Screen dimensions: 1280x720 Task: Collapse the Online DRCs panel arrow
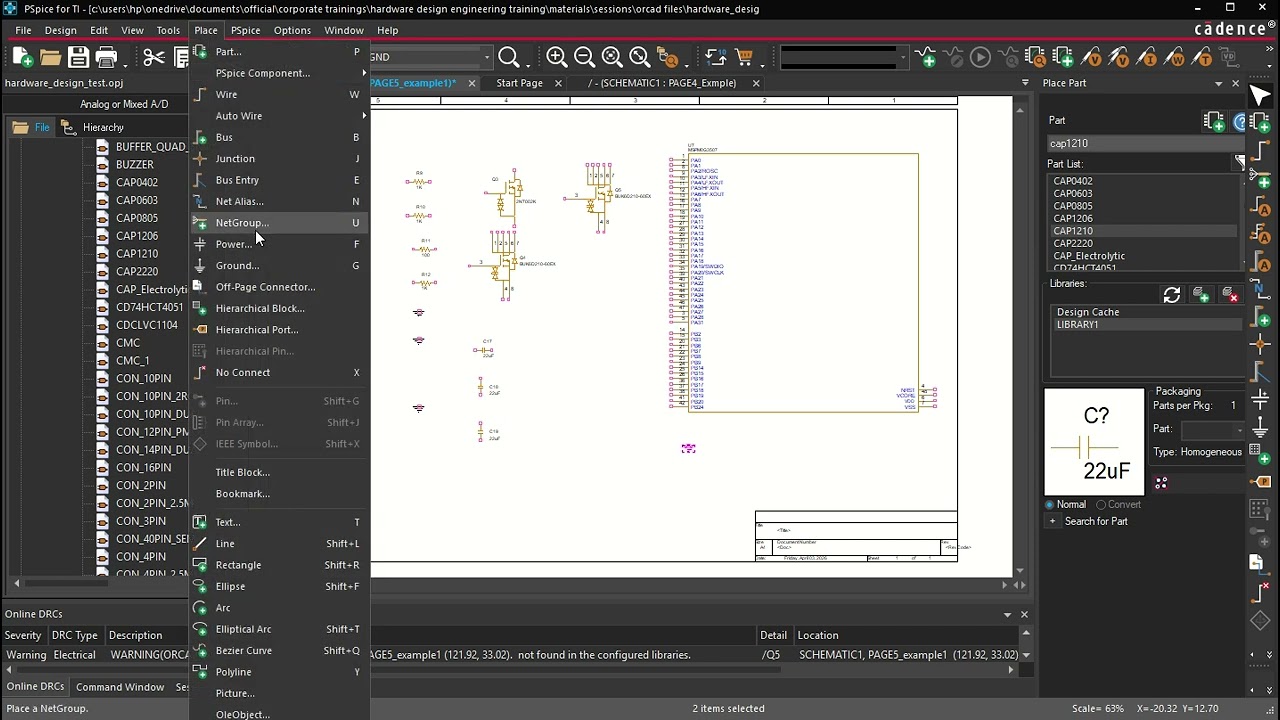coord(1008,614)
